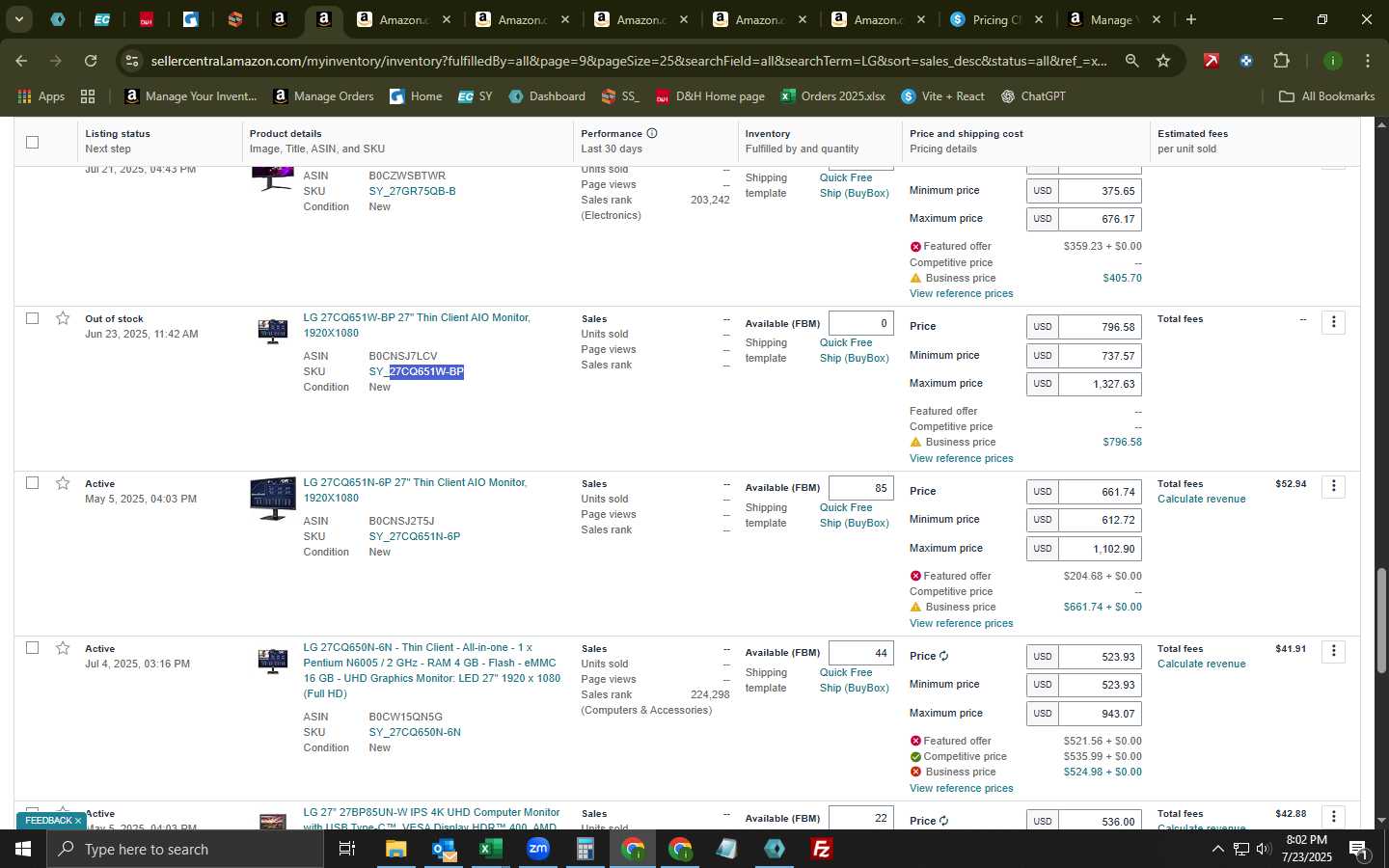Open the notification center icon
1389x868 pixels.
1358,849
